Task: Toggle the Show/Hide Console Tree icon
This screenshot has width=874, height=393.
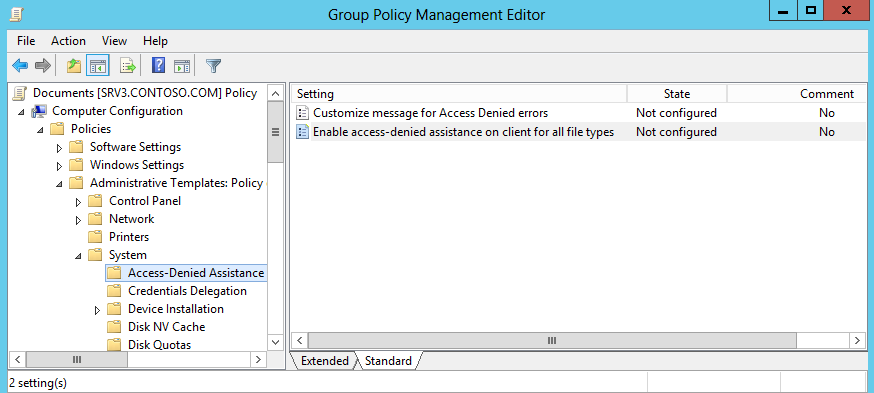Action: (x=98, y=66)
